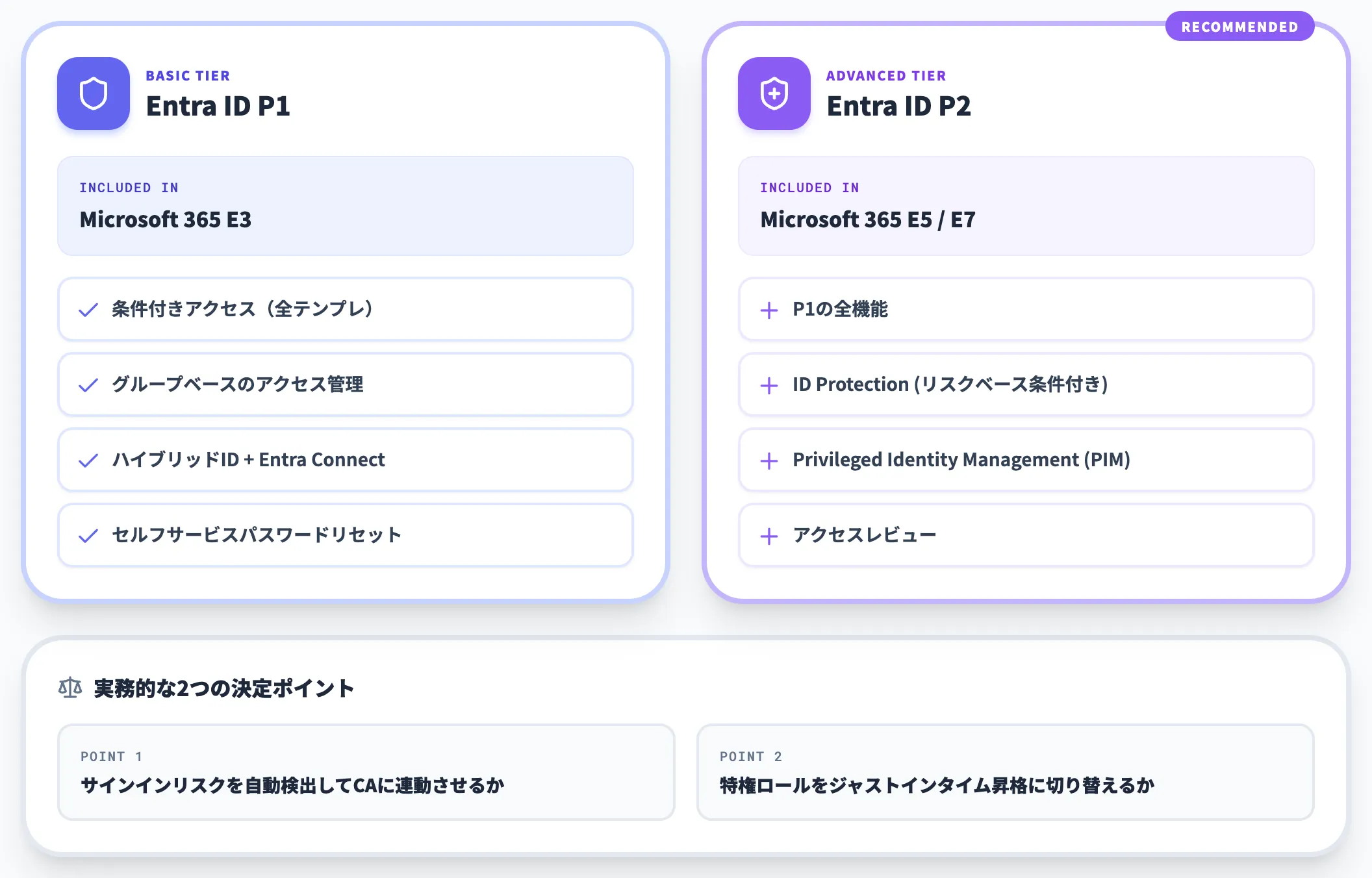Select the Microsoft 365 E5 / E7 box
The width and height of the screenshot is (1372, 878).
click(x=1026, y=205)
